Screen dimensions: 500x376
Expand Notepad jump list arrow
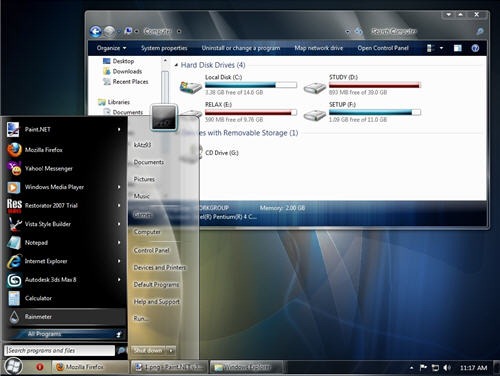click(119, 243)
